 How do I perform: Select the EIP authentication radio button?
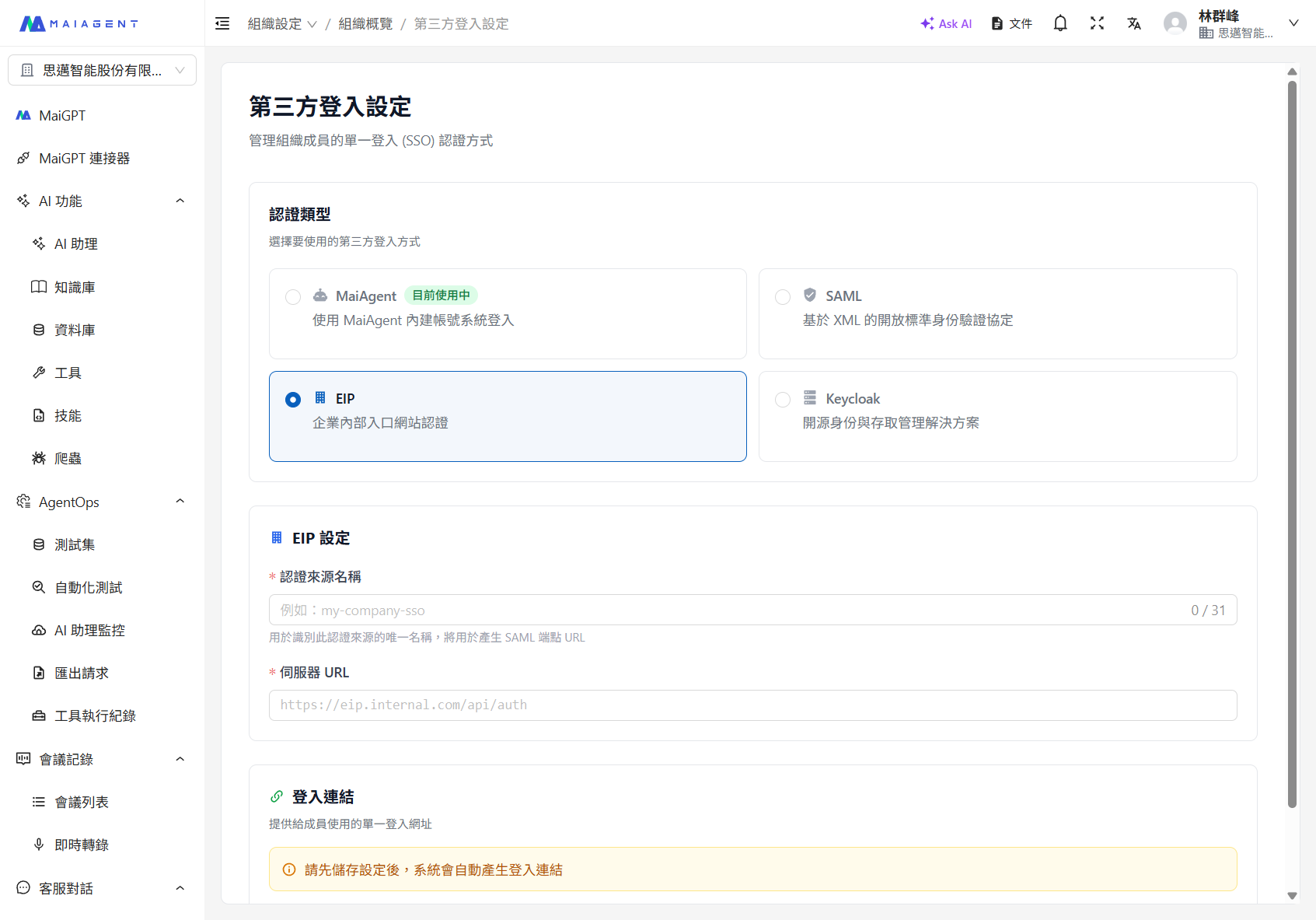click(x=293, y=400)
